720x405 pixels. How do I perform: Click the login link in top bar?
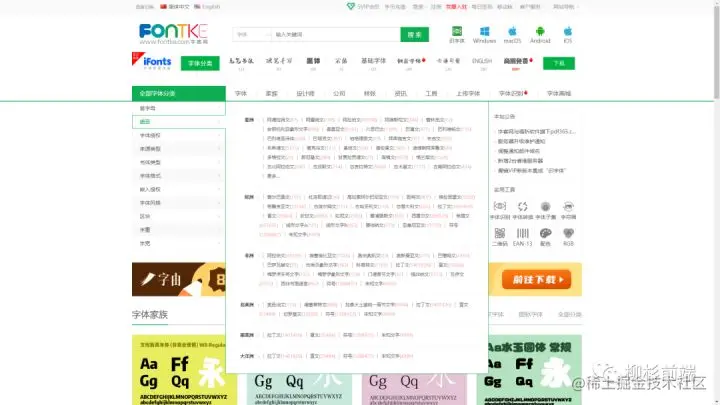(418, 6)
